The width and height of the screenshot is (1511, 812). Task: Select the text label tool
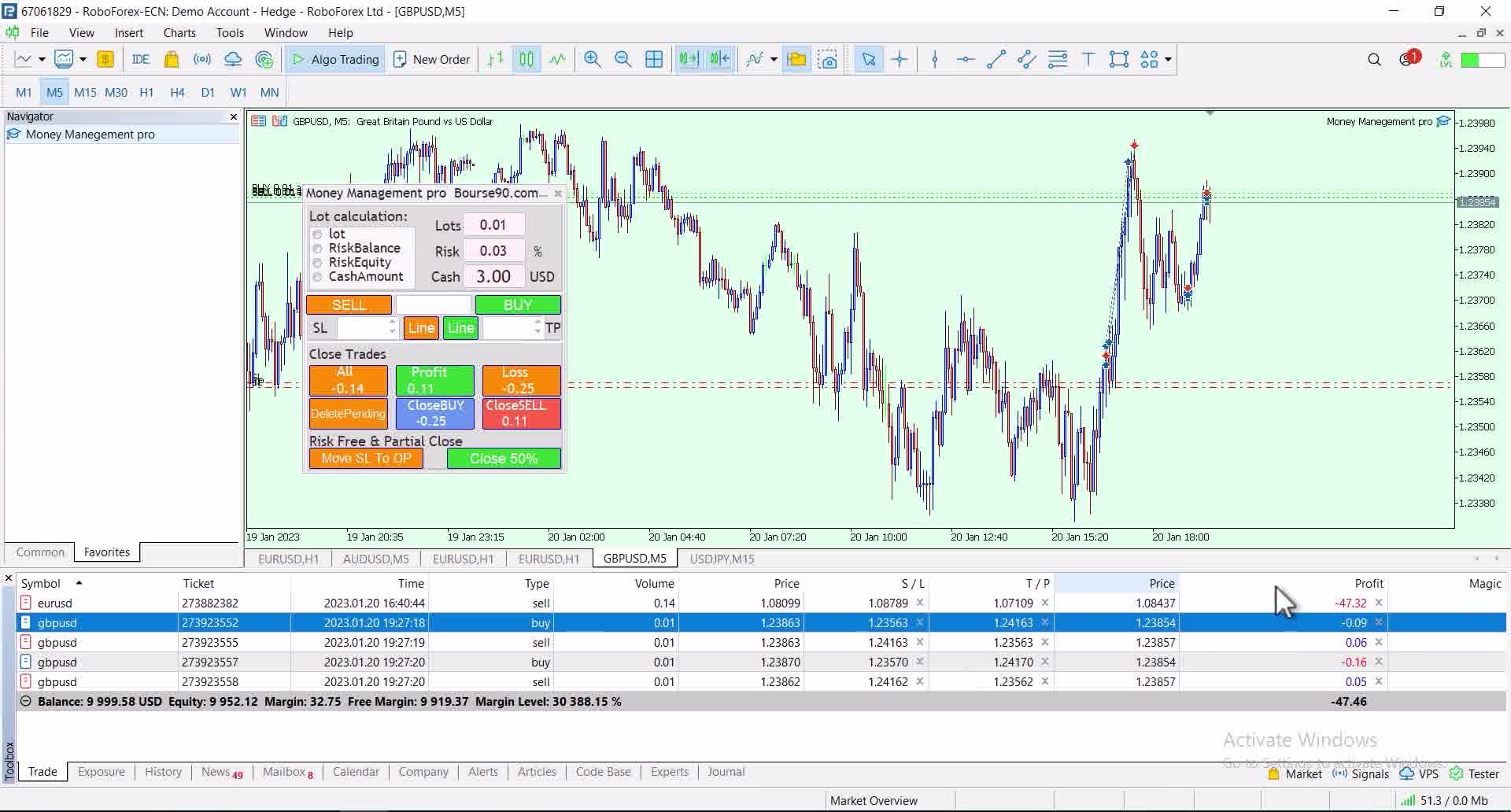[1088, 59]
